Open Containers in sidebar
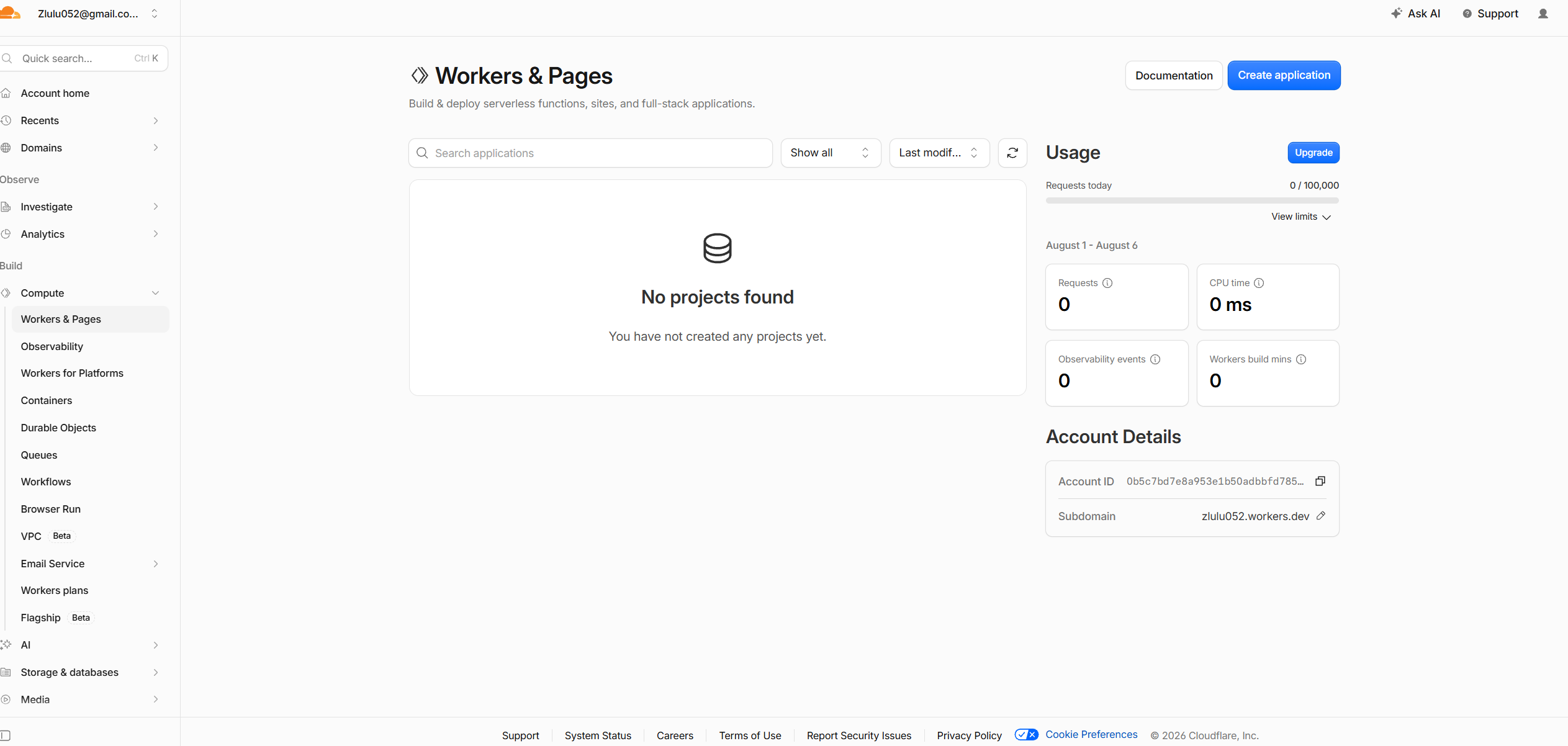This screenshot has width=1568, height=746. (47, 400)
